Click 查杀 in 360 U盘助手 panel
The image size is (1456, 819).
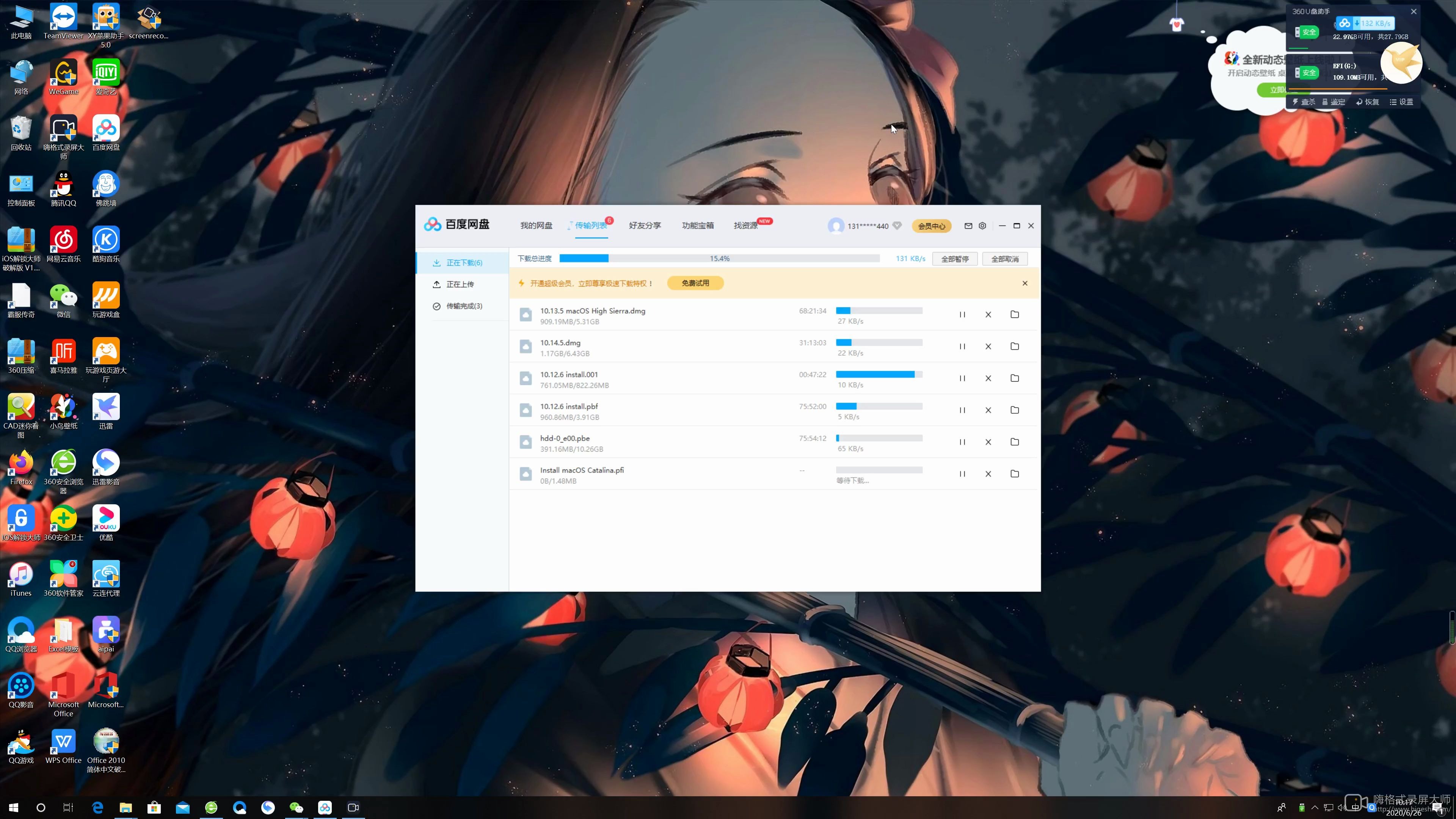[x=1304, y=102]
